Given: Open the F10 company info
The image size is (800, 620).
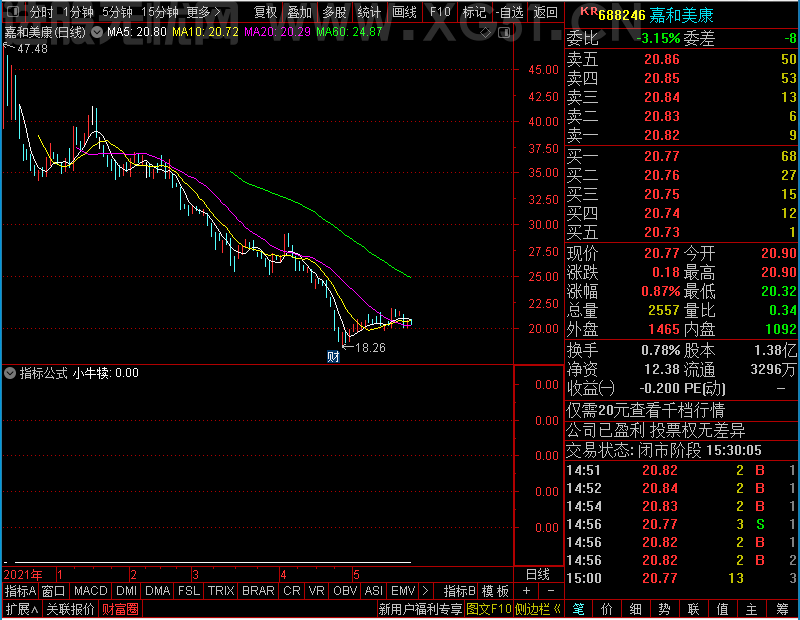Looking at the screenshot, I should click(440, 12).
